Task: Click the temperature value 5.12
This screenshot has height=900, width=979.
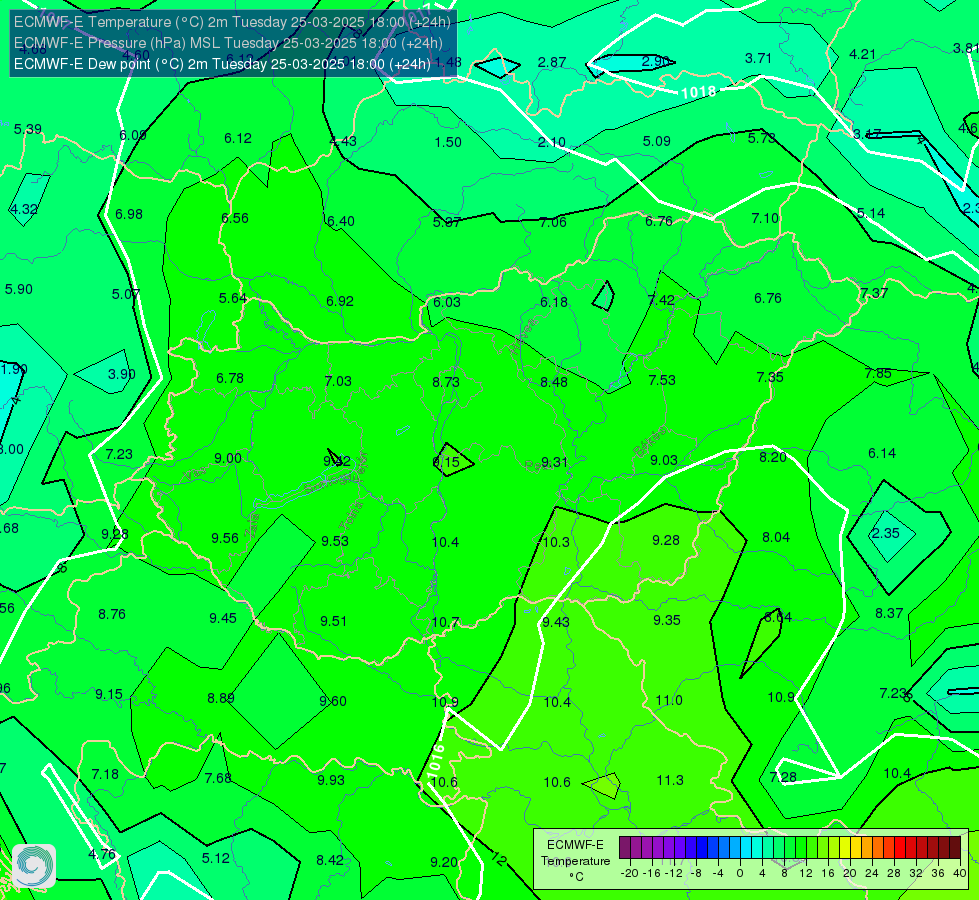Action: pyautogui.click(x=215, y=858)
